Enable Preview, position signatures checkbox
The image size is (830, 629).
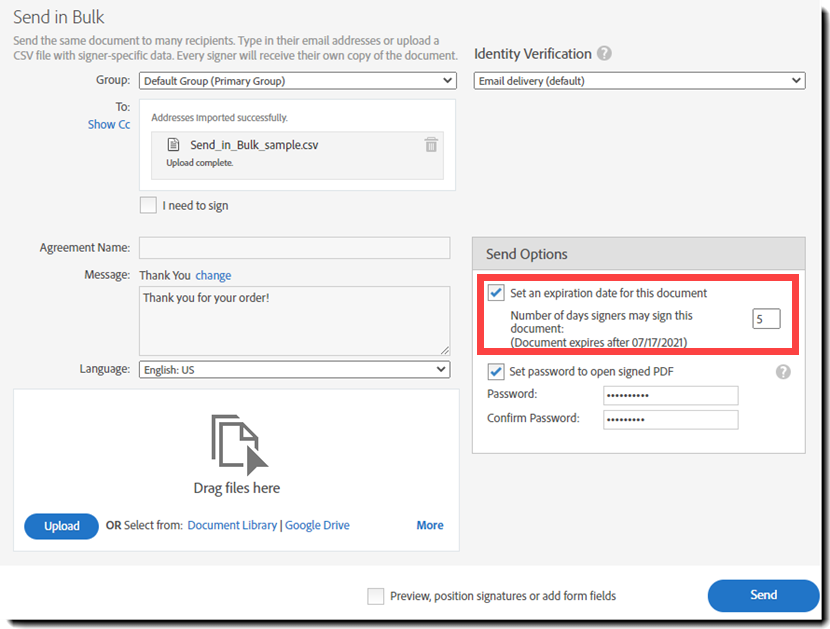coord(375,596)
